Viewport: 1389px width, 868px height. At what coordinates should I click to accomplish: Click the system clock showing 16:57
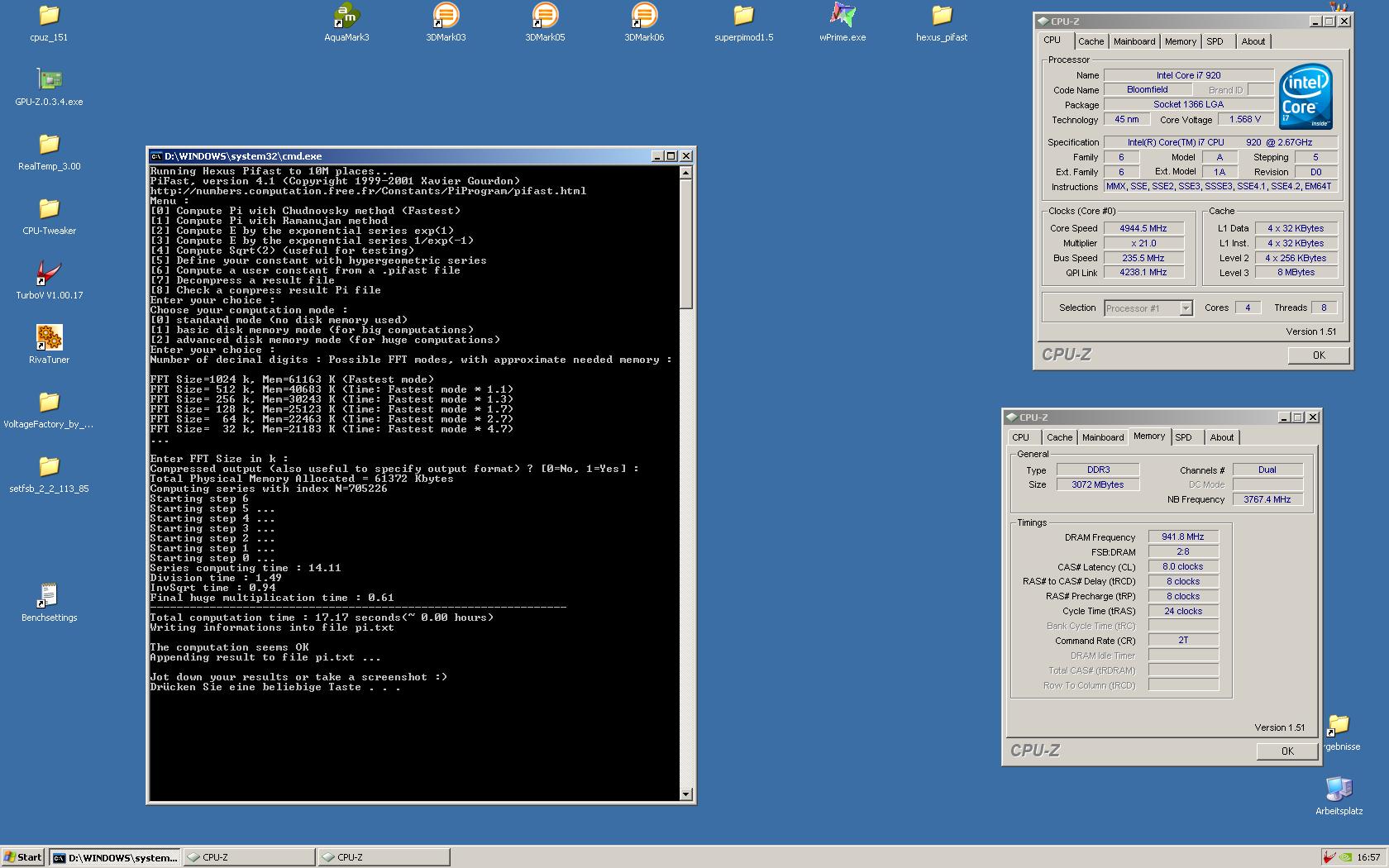pos(1368,857)
